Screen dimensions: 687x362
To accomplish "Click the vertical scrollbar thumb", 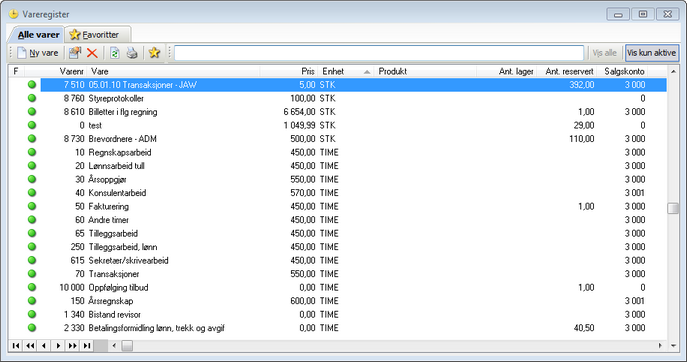I will click(673, 208).
